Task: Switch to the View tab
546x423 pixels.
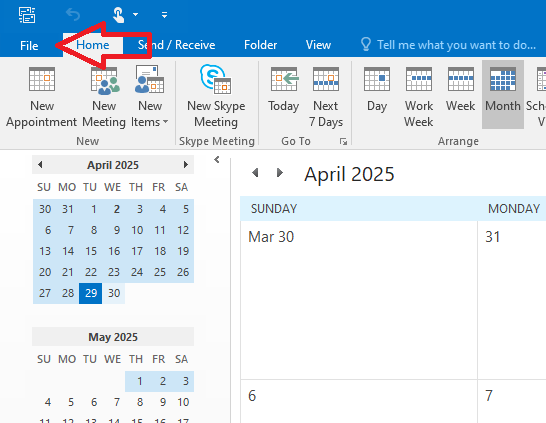Action: (318, 45)
